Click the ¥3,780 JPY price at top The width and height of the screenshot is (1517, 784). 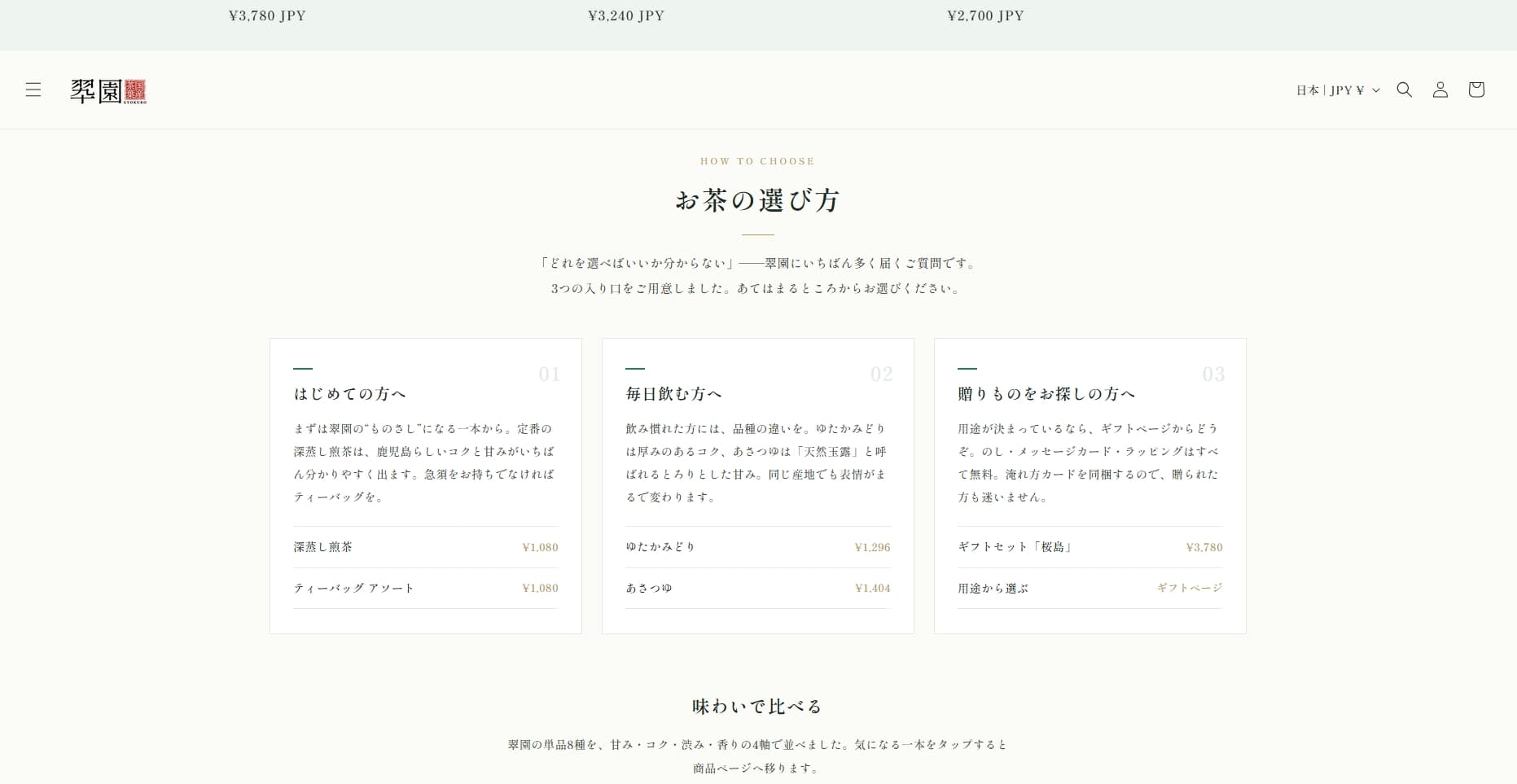(267, 15)
